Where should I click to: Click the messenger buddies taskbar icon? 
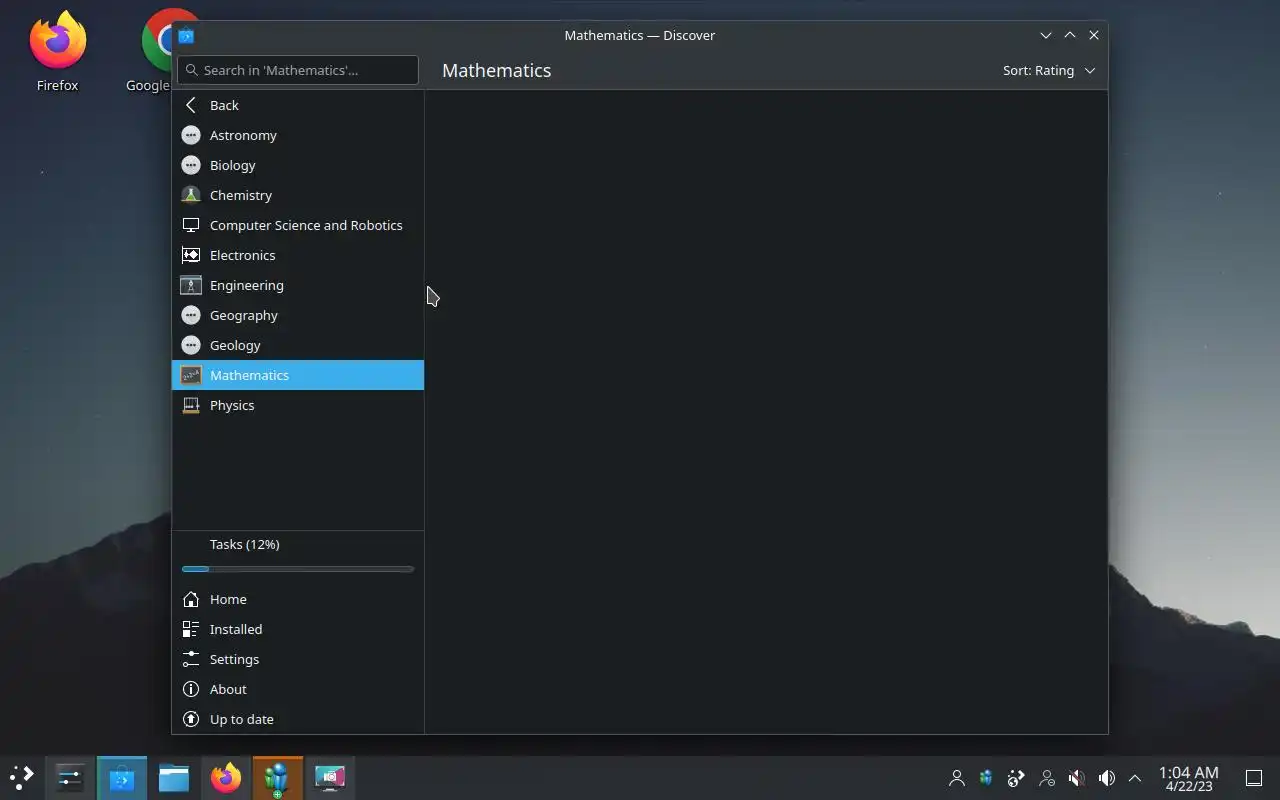pos(278,777)
